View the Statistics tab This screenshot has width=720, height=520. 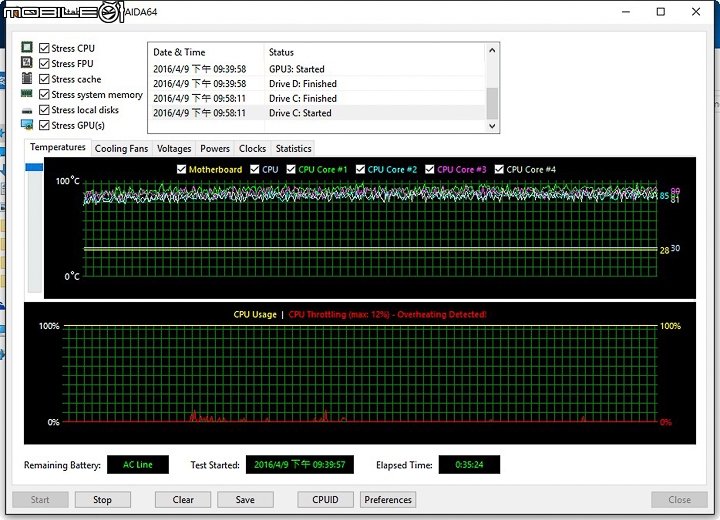[293, 148]
